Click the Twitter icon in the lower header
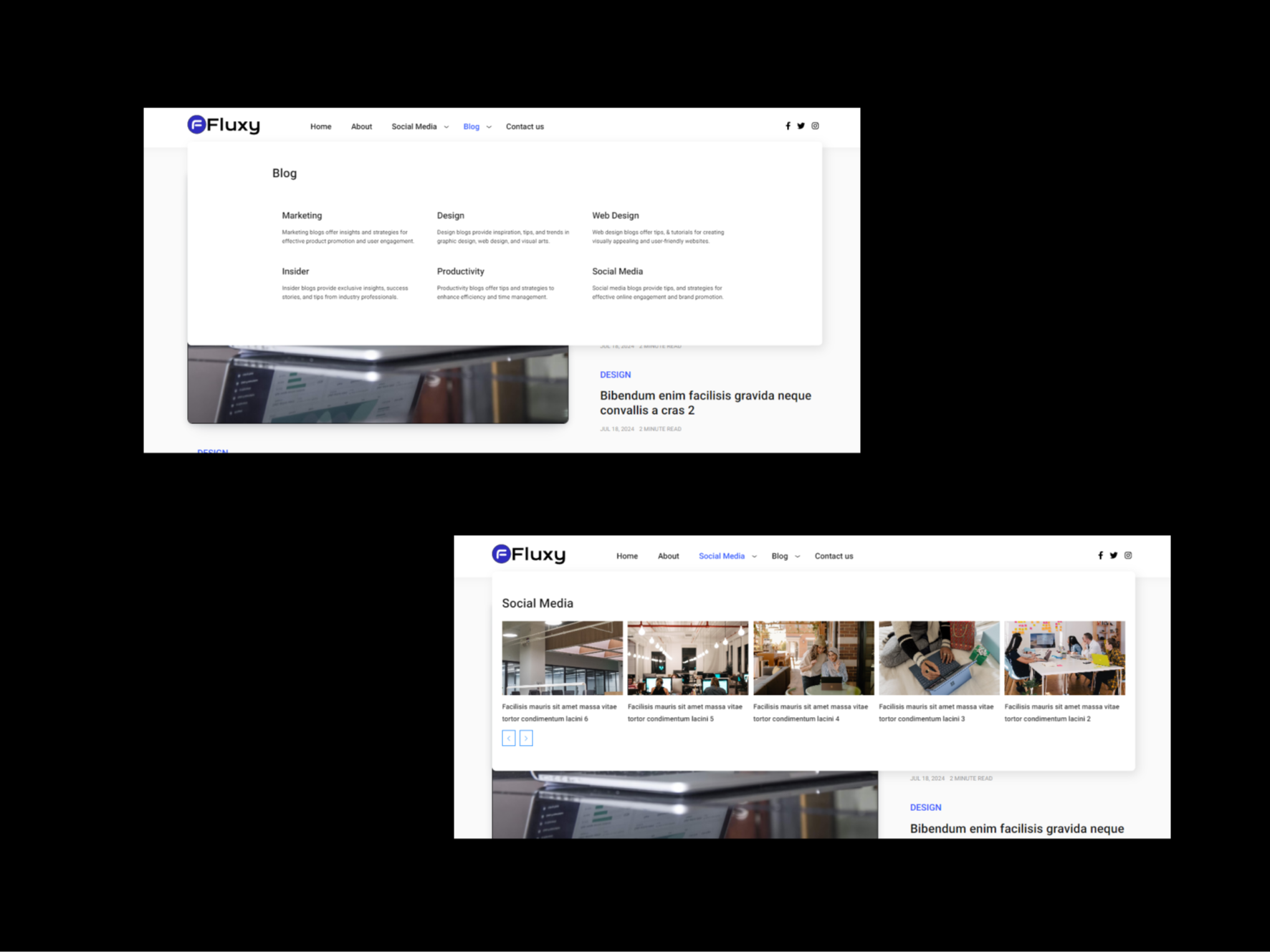The width and height of the screenshot is (1270, 952). click(1113, 555)
